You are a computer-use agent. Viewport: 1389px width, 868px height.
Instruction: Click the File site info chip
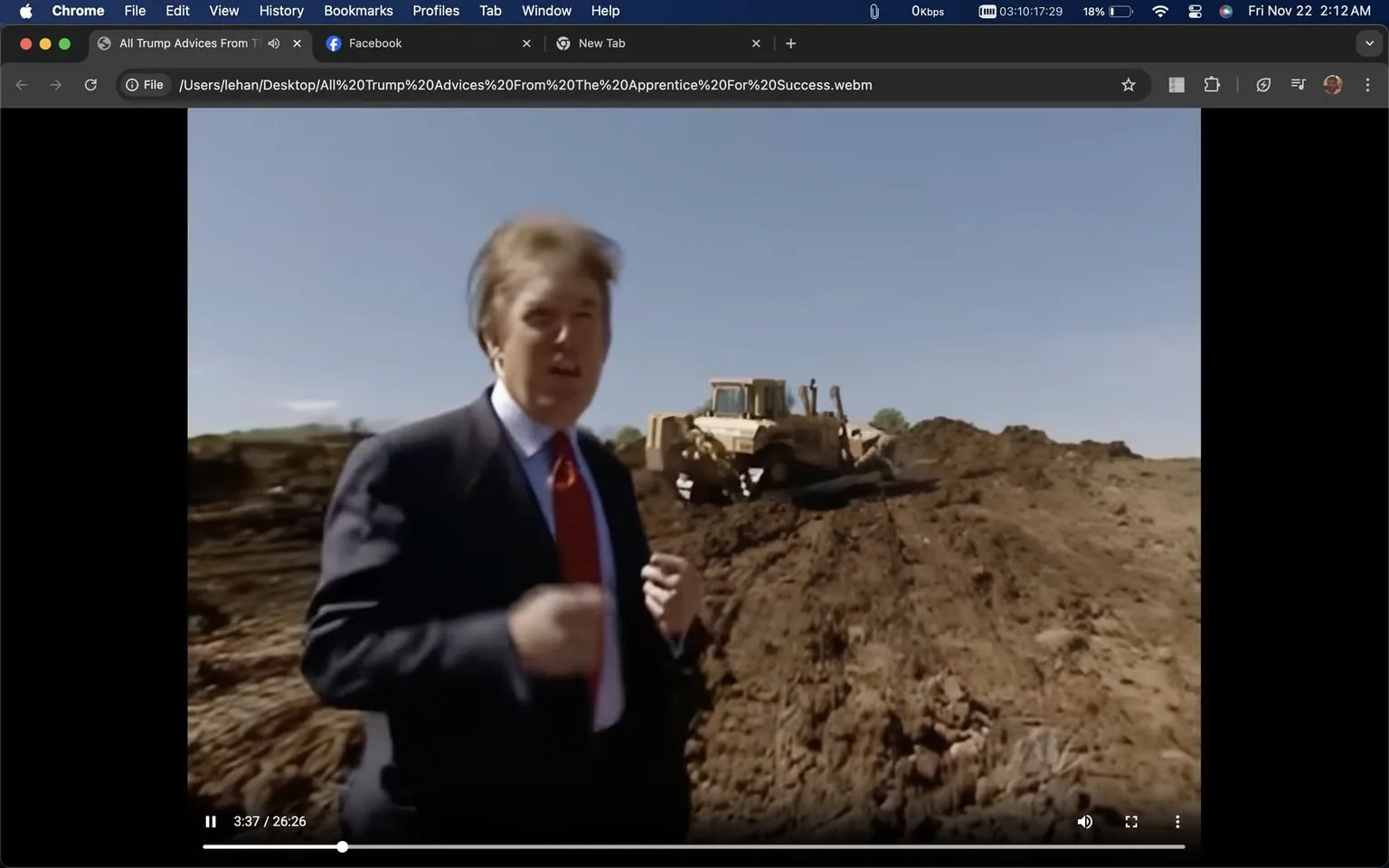pyautogui.click(x=145, y=84)
